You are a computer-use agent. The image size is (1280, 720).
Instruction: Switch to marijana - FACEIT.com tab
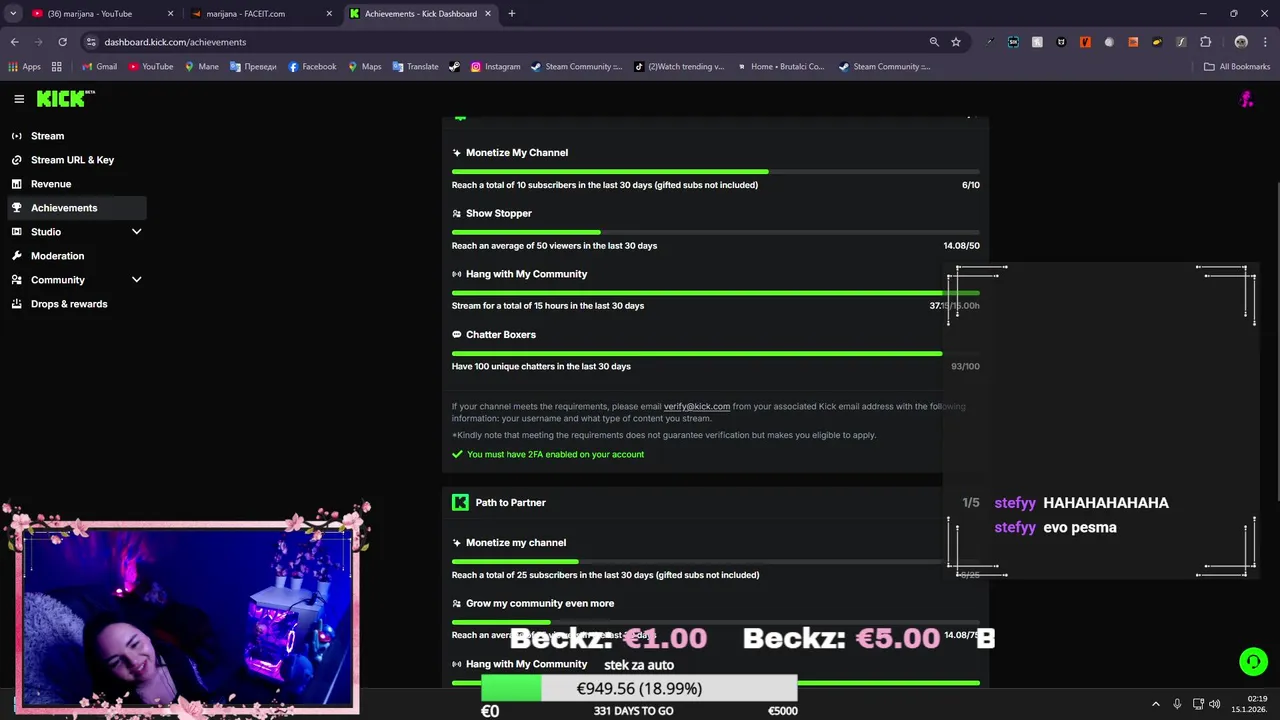[246, 14]
